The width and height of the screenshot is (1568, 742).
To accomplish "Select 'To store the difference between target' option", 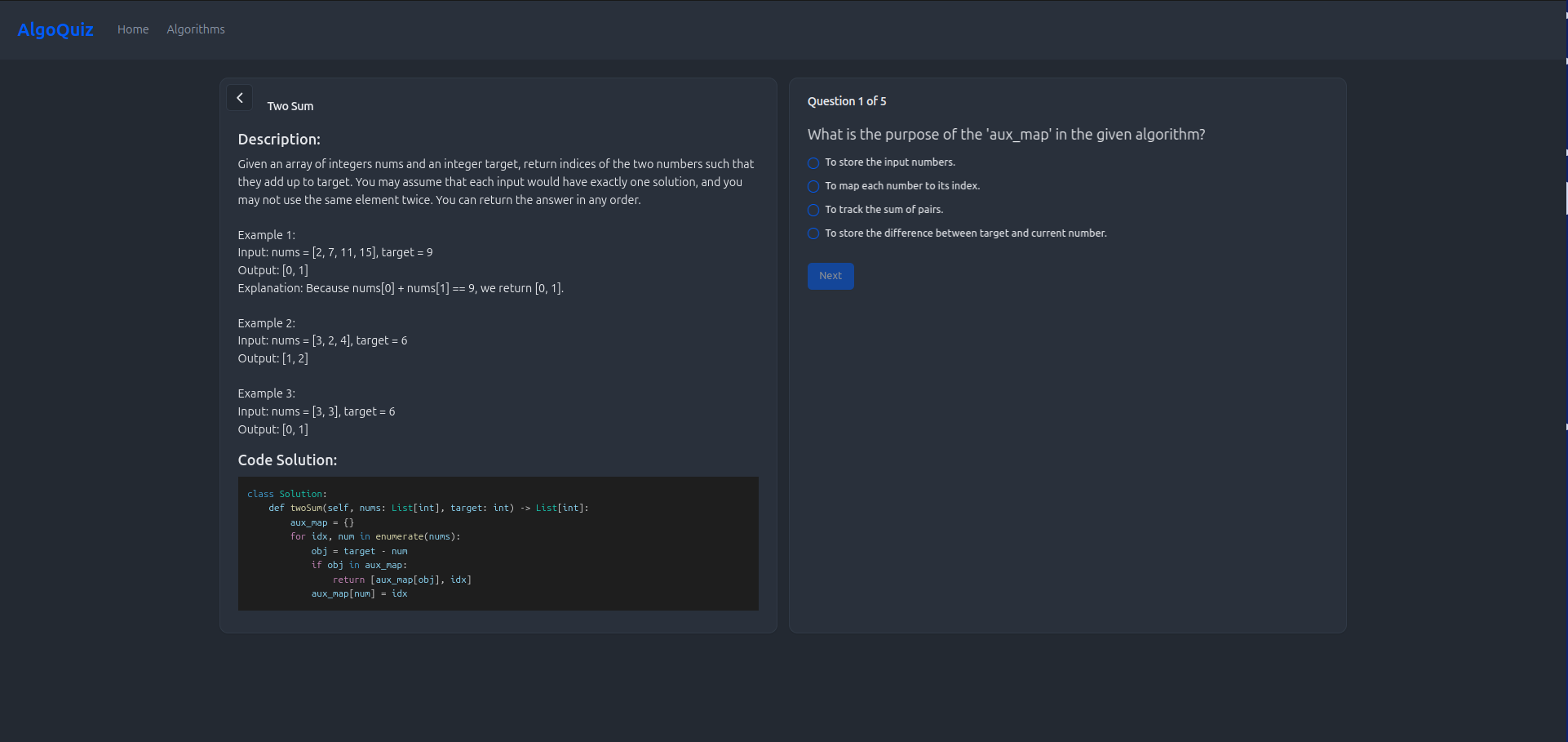I will (x=813, y=234).
